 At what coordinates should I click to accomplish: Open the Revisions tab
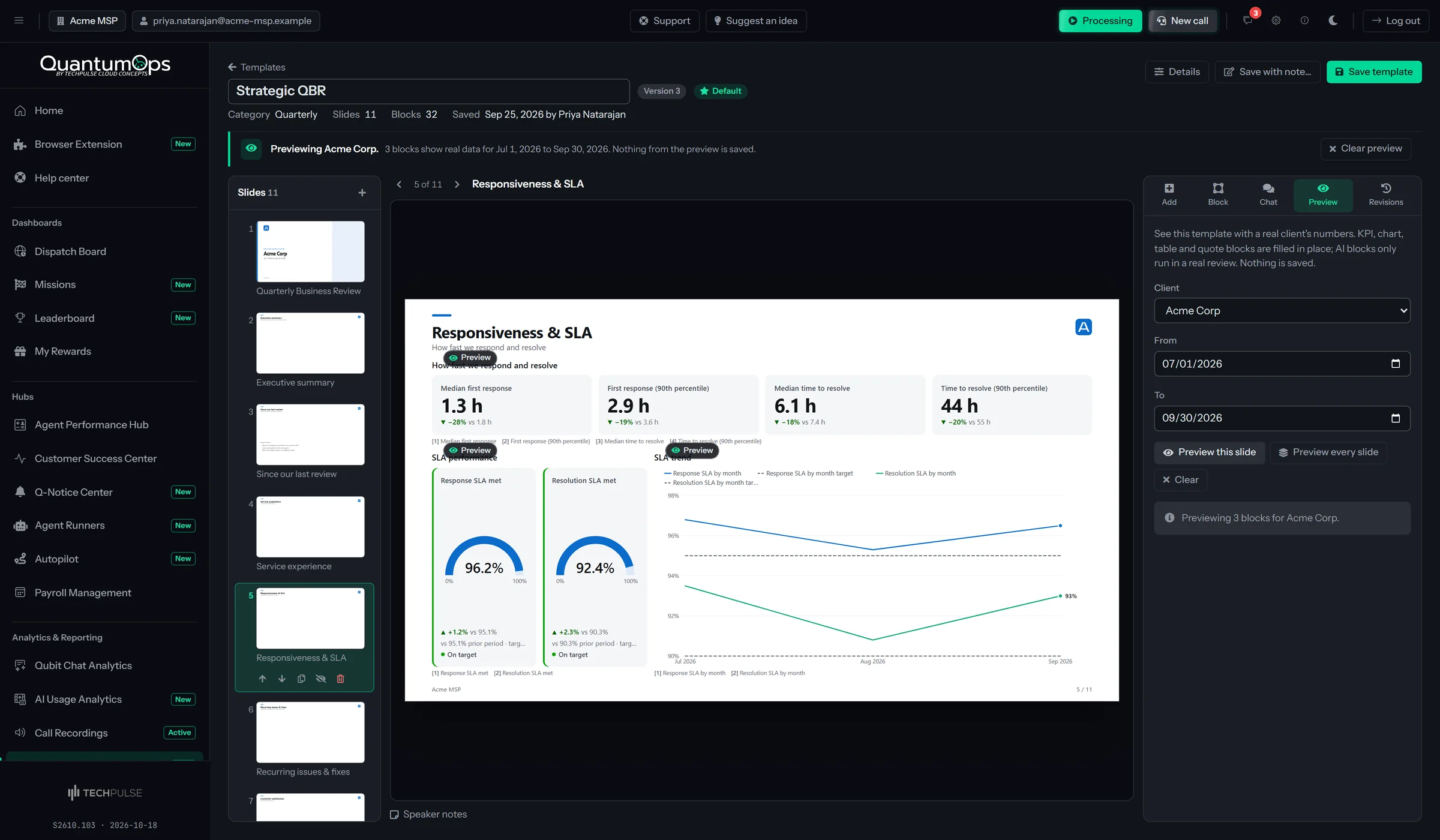(1386, 195)
